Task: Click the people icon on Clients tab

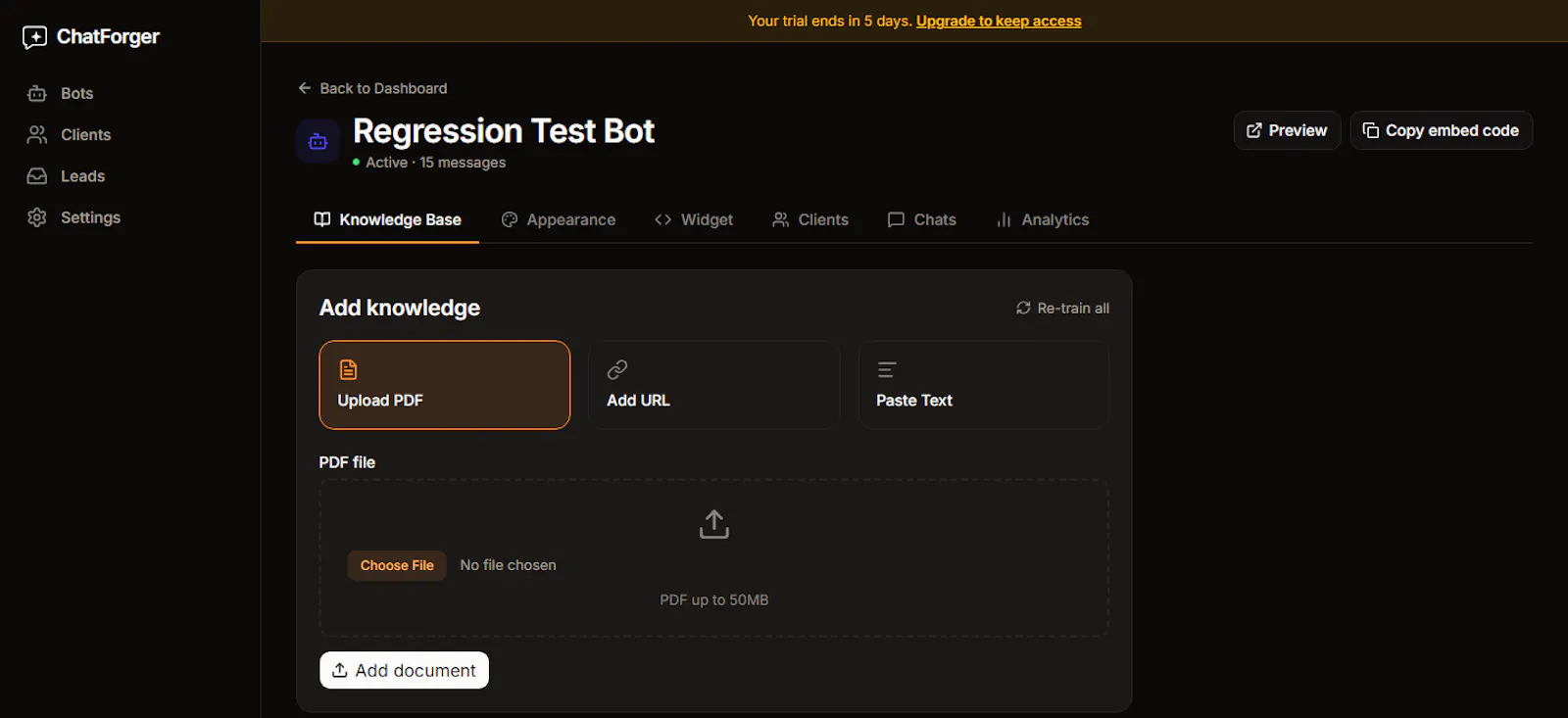Action: tap(780, 219)
